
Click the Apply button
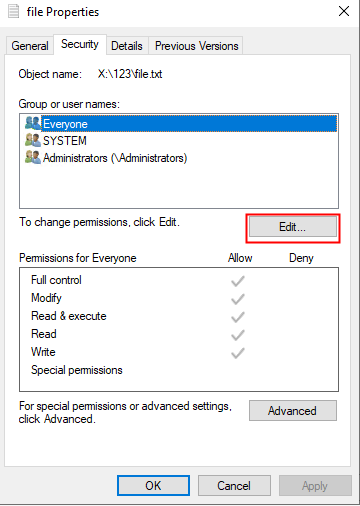[x=315, y=486]
